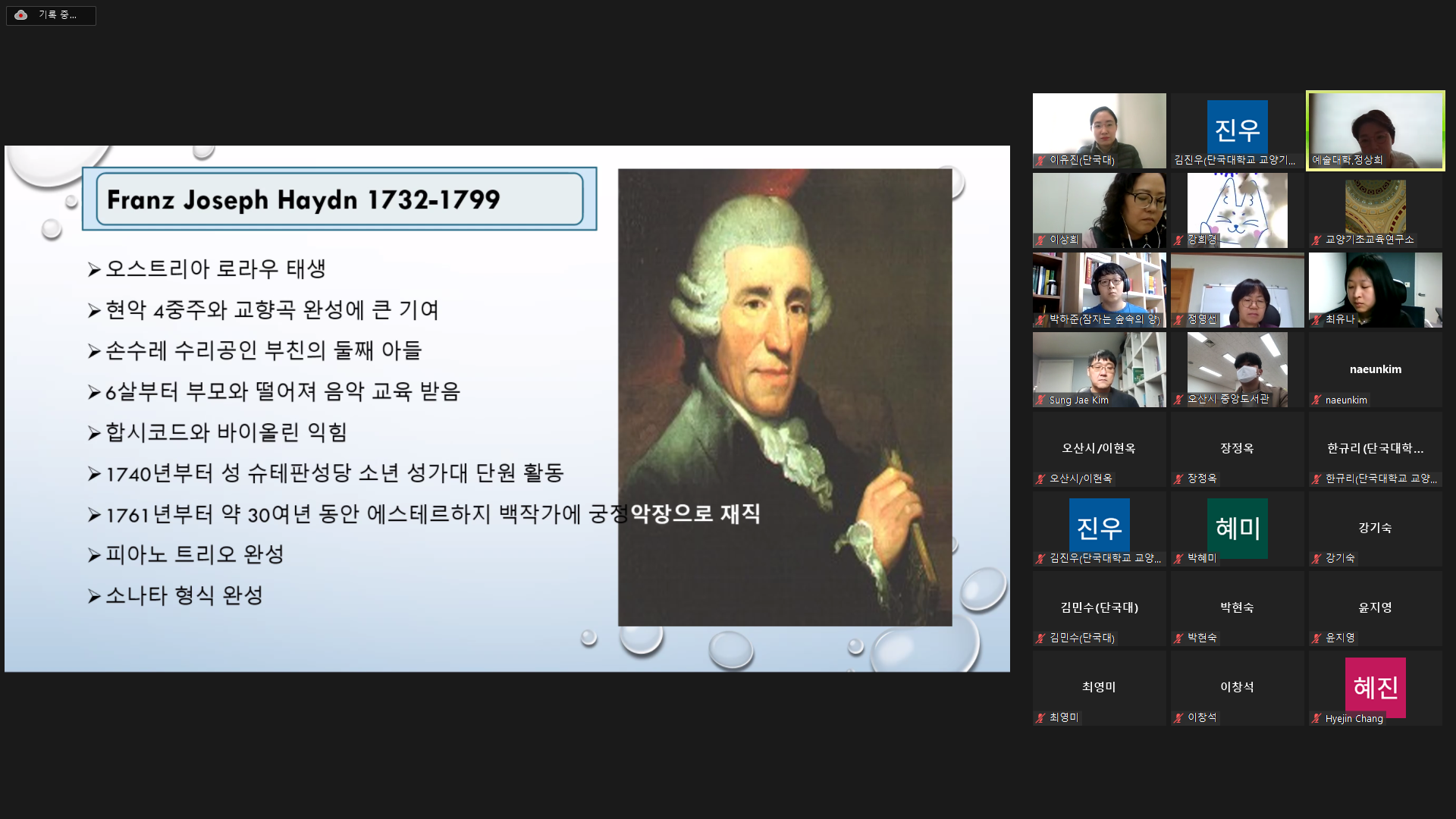Click the recording indicator at top left
The height and width of the screenshot is (819, 1456).
coord(50,15)
